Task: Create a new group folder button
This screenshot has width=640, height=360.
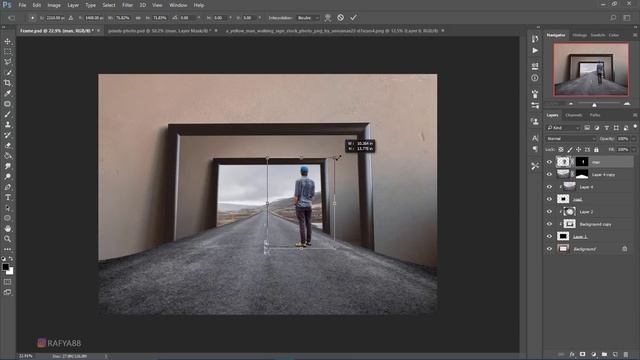Action: click(x=604, y=354)
